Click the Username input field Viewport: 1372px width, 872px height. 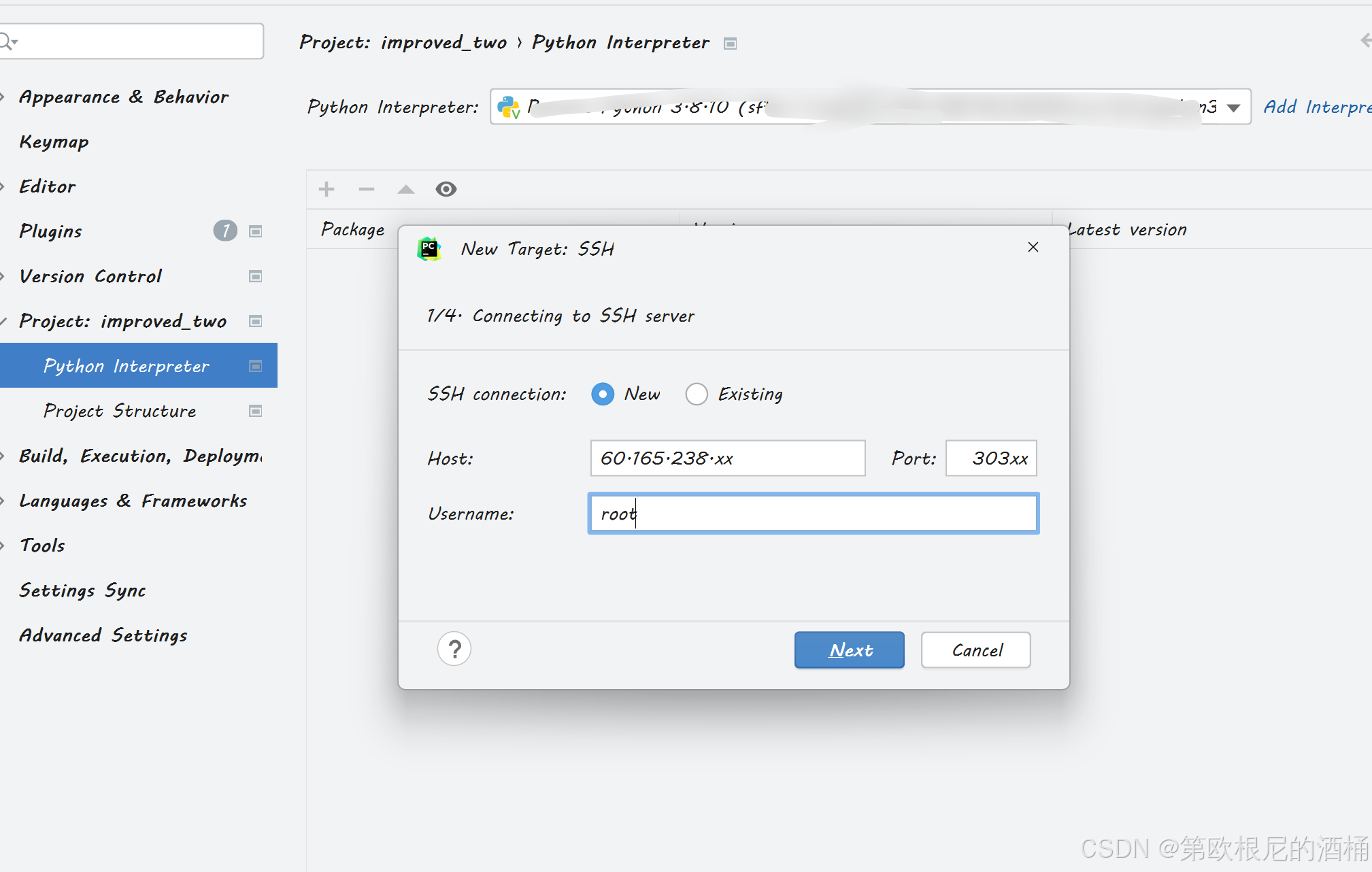(x=814, y=514)
